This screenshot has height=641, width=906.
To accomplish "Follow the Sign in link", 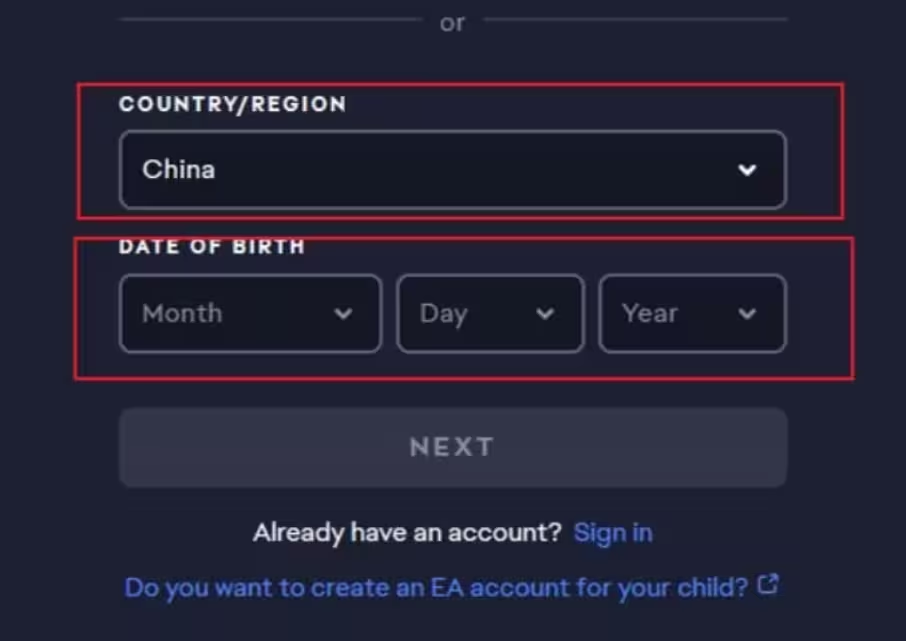I will point(613,533).
